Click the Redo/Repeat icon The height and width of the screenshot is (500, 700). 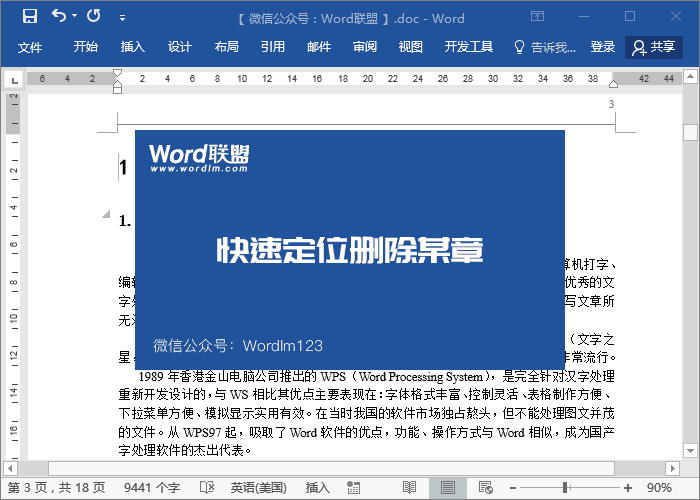click(93, 16)
